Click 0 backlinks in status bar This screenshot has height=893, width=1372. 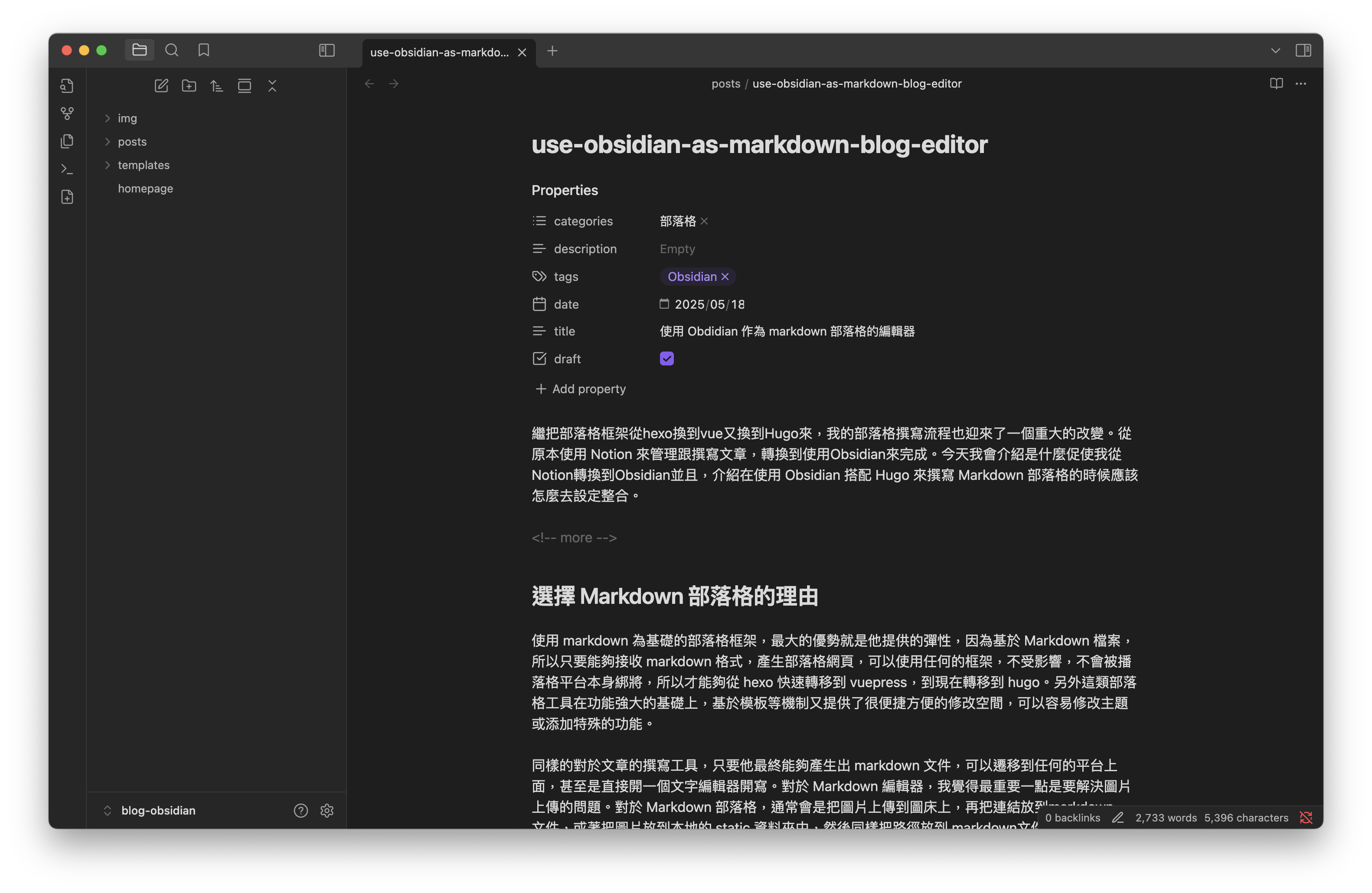click(1072, 818)
